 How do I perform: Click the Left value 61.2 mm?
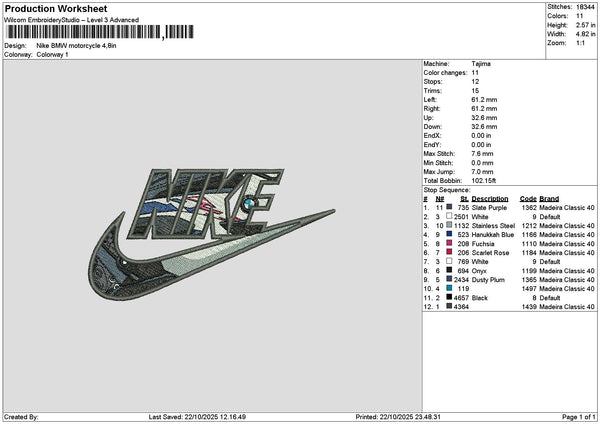pyautogui.click(x=484, y=99)
